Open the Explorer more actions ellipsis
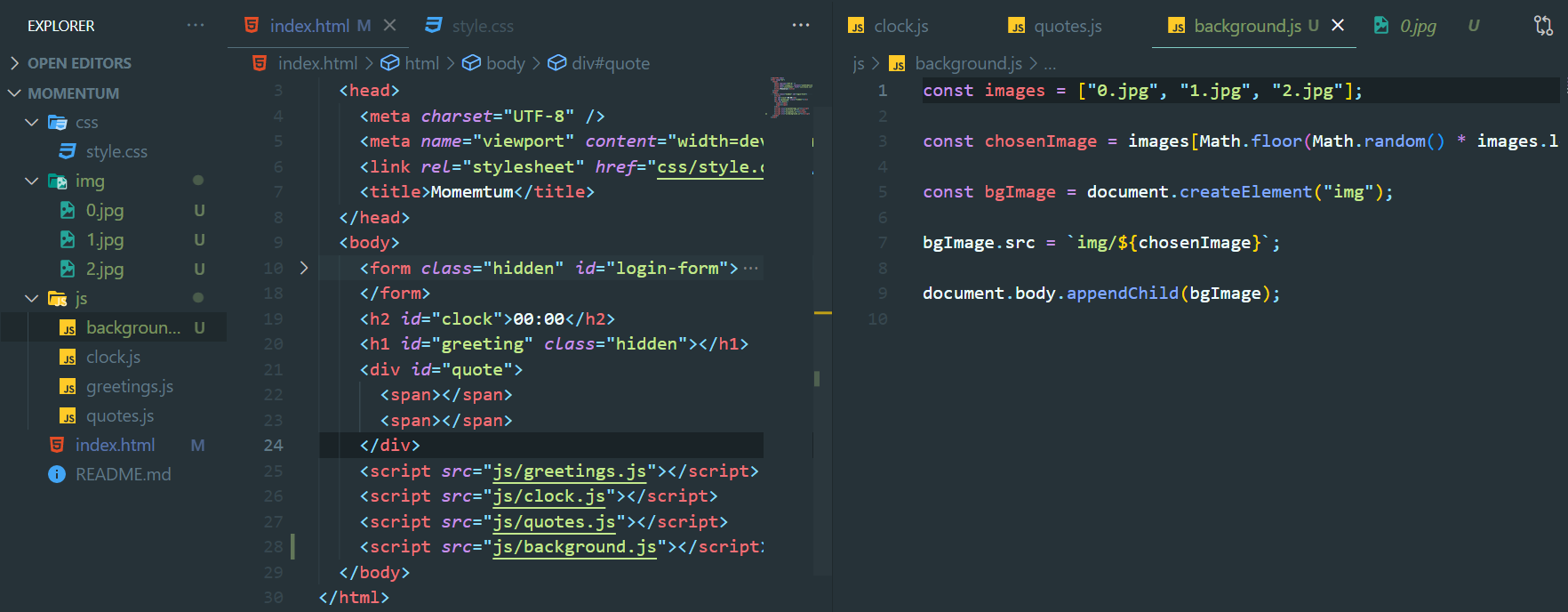Viewport: 1568px width, 612px height. point(196,26)
